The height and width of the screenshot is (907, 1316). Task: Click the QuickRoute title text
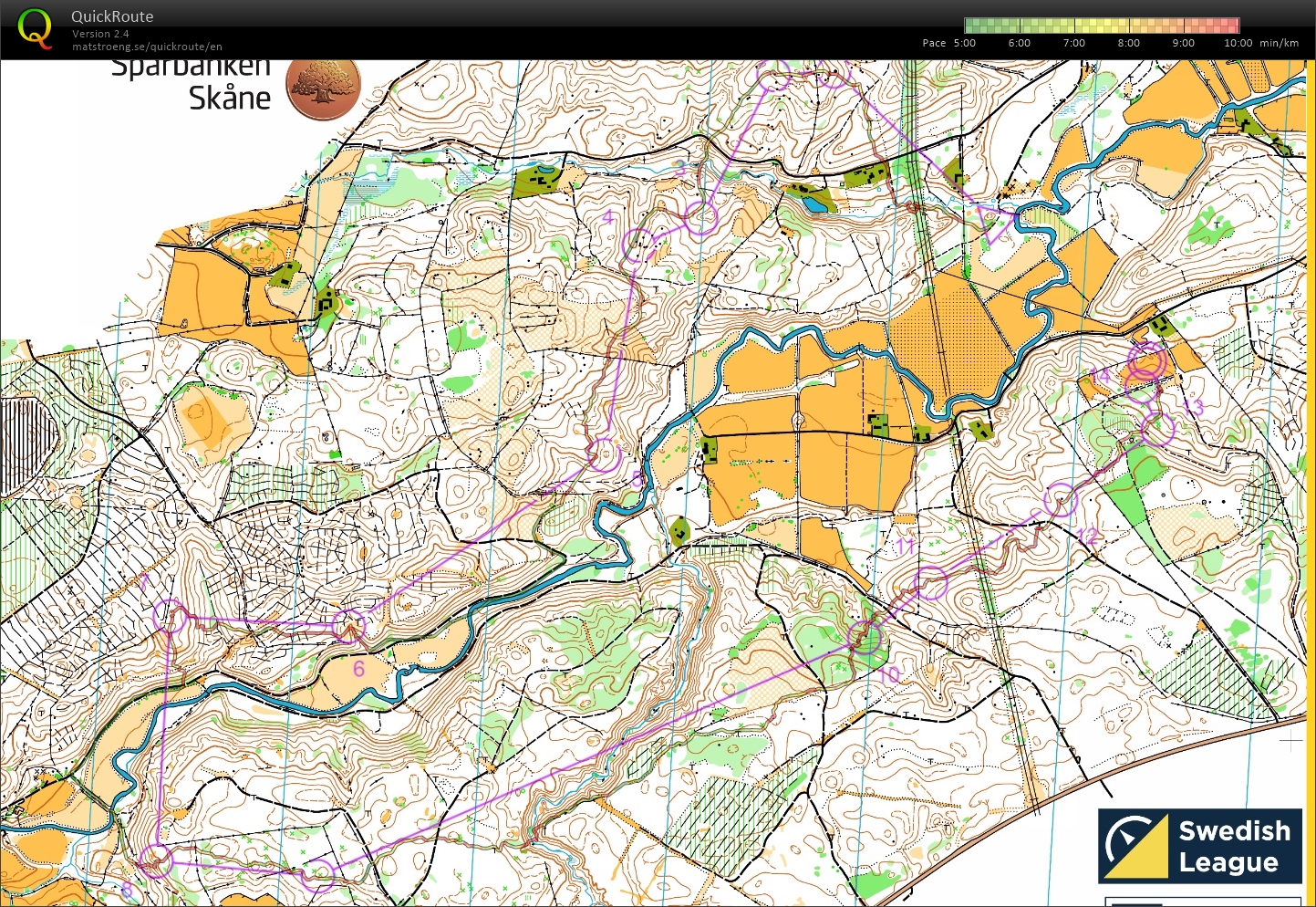(112, 16)
